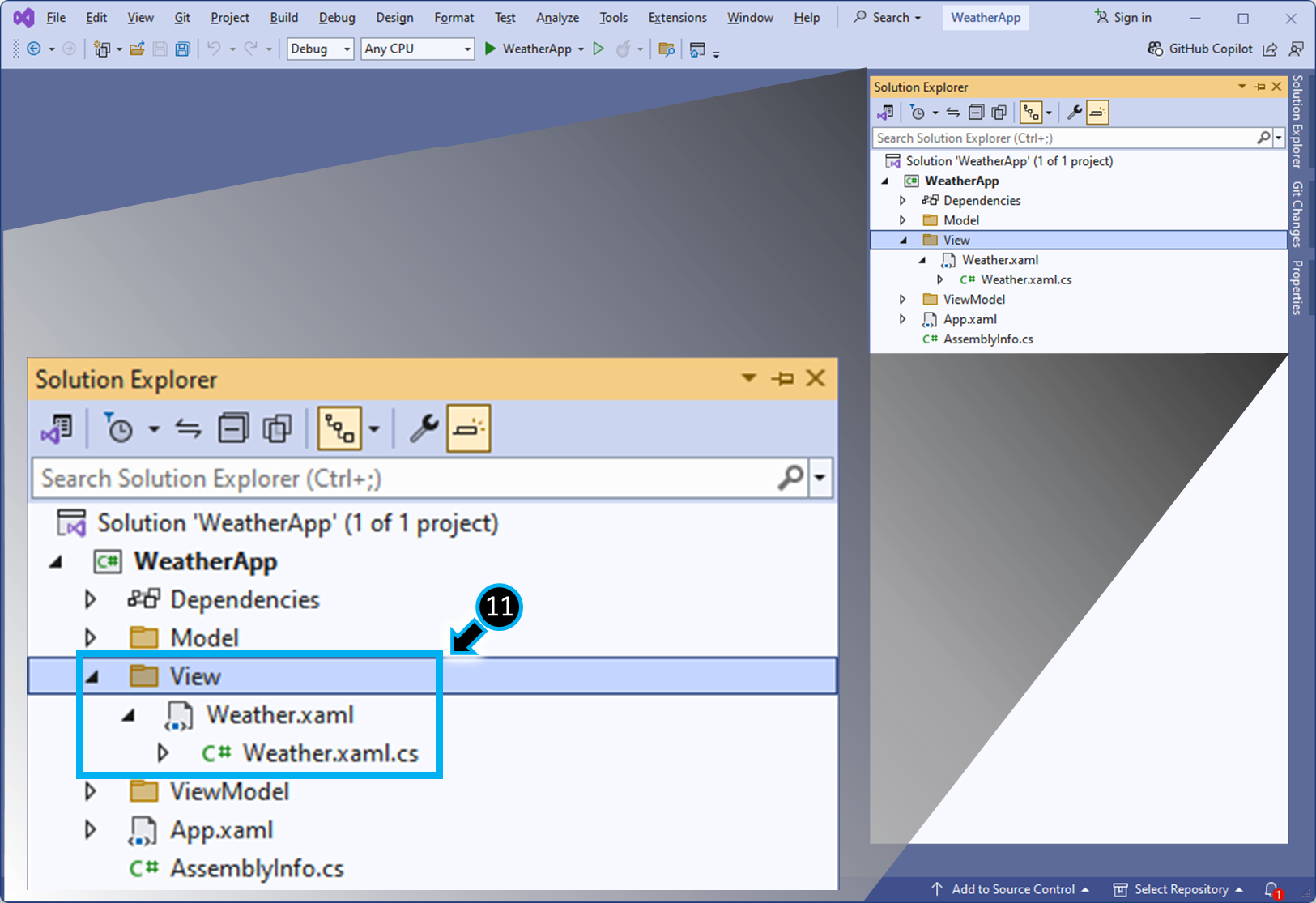The width and height of the screenshot is (1316, 903).
Task: Switch to the vertical Git Changes tab
Action: tap(1297, 214)
